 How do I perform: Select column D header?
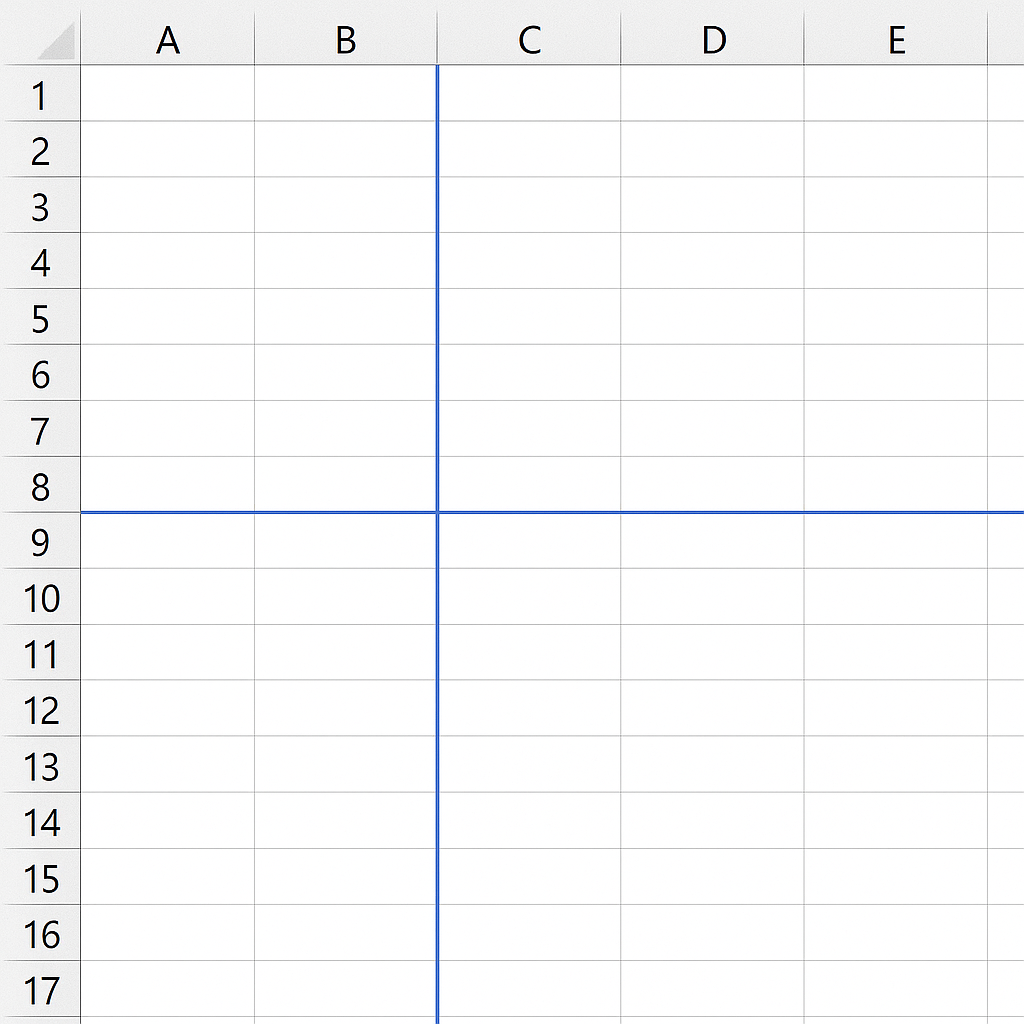click(x=712, y=39)
